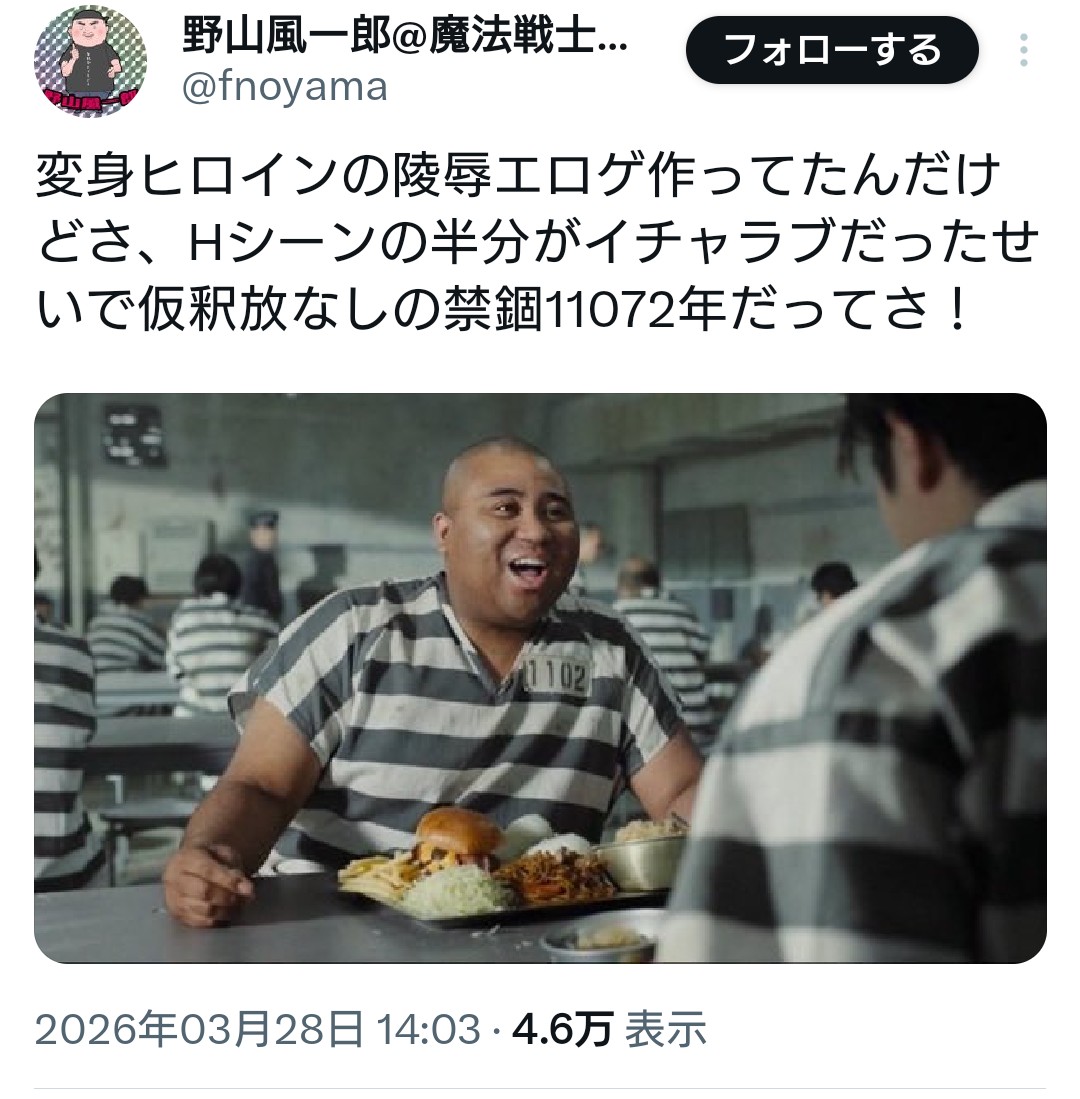Image resolution: width=1080 pixels, height=1099 pixels.
Task: Click the tweet line mentioning Hシーンの半分
Action: [x=537, y=241]
